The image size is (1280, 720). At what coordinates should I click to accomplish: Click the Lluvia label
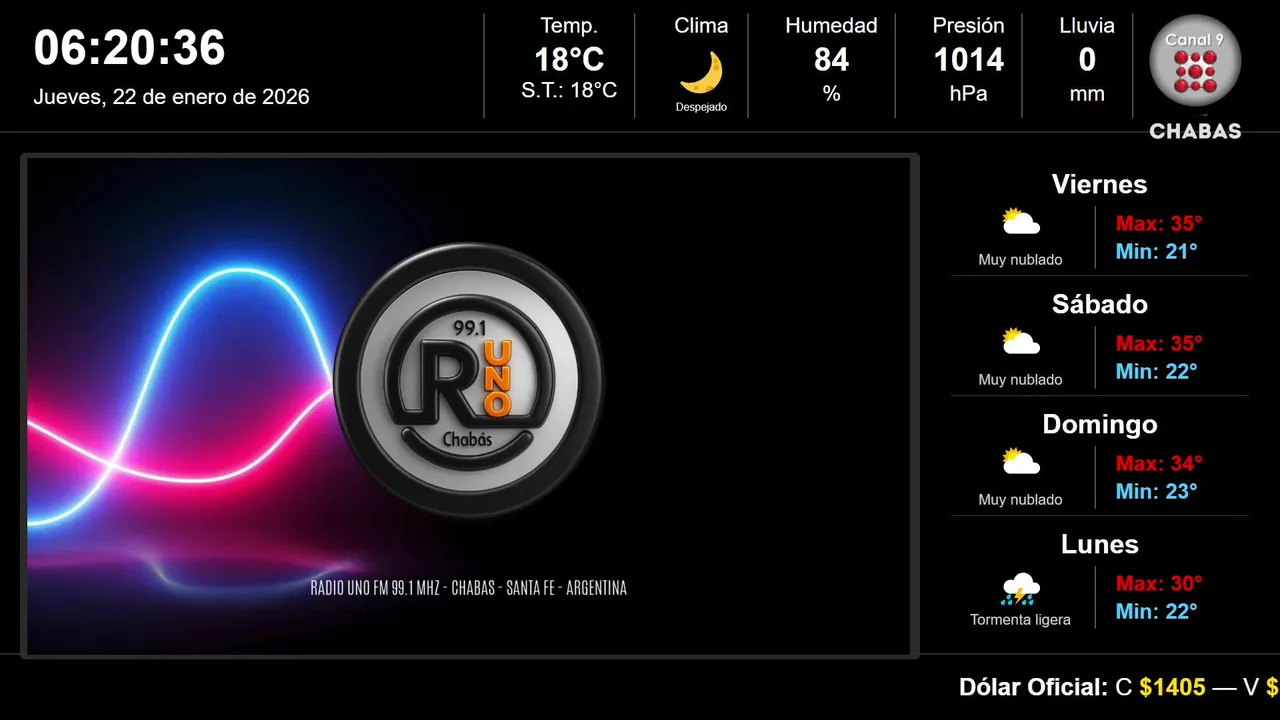pos(1087,26)
